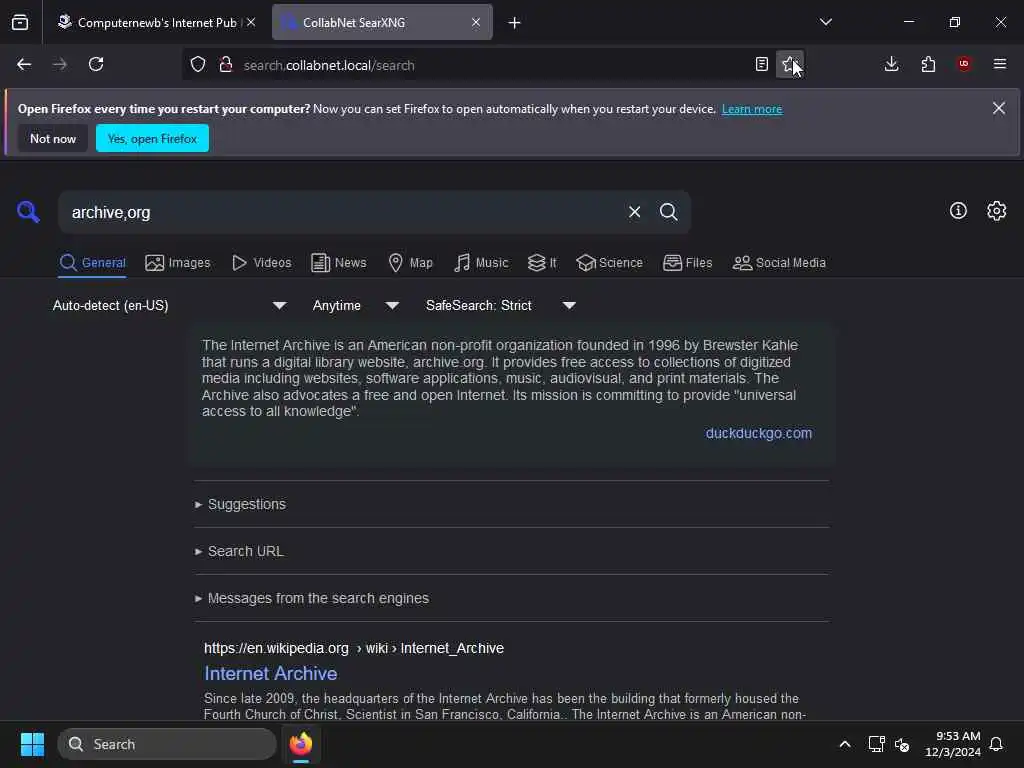Expand the Suggestions section
This screenshot has width=1024, height=768.
[240, 504]
